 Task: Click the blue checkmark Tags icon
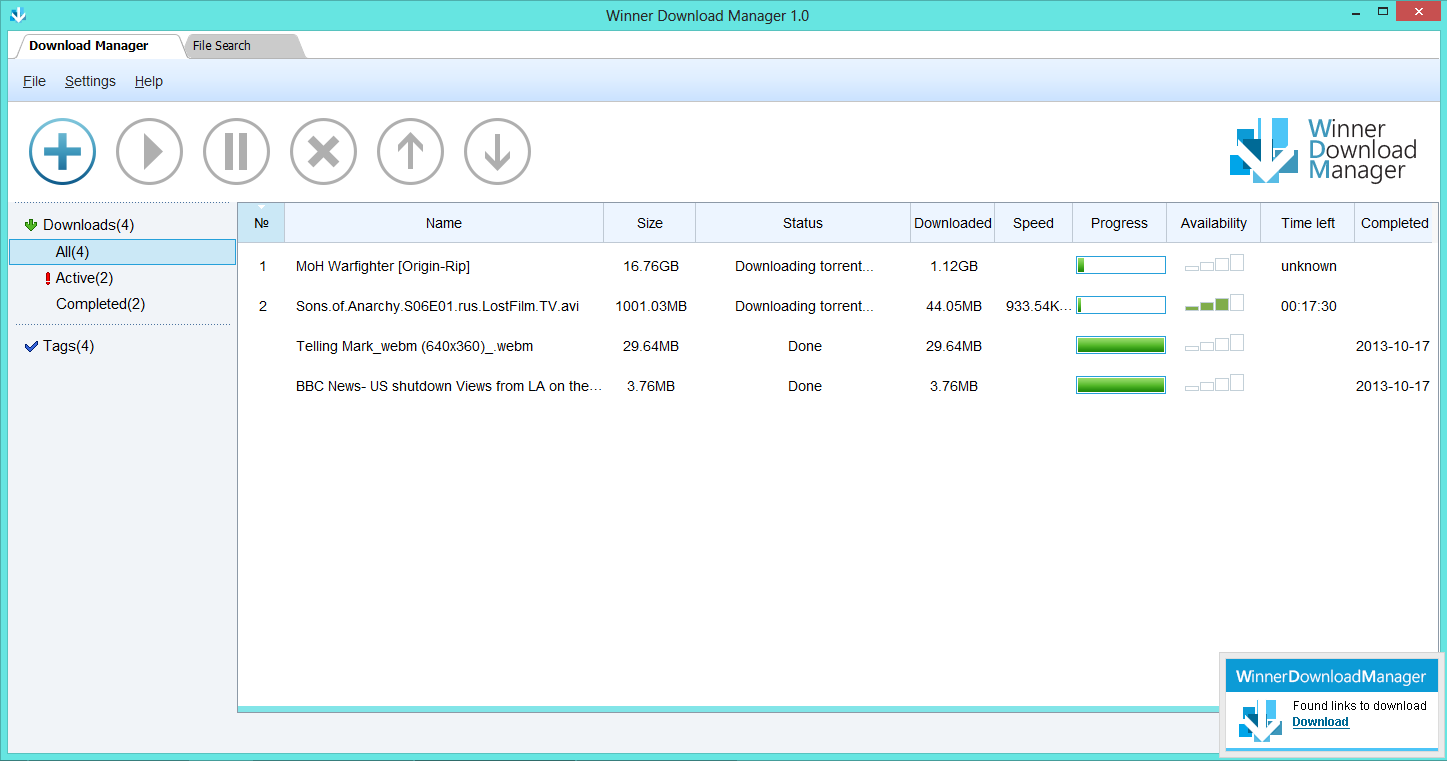pos(31,346)
